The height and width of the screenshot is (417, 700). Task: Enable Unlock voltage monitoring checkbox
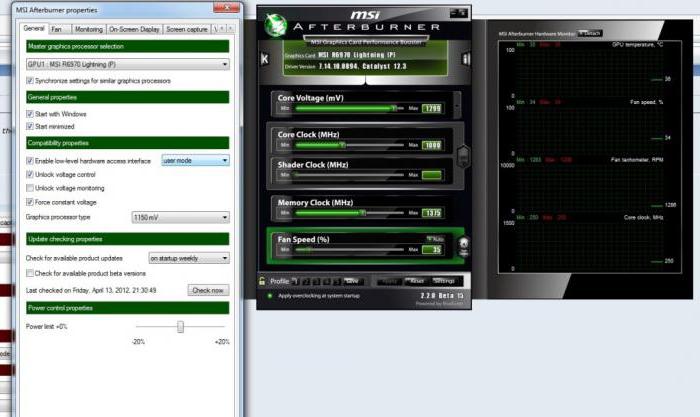(30, 188)
